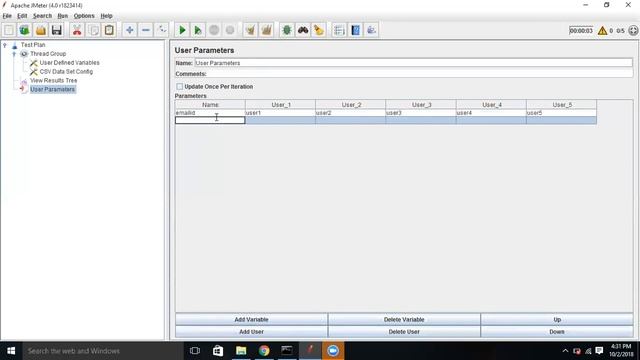
Task: Open the Help menu
Action: click(106, 16)
